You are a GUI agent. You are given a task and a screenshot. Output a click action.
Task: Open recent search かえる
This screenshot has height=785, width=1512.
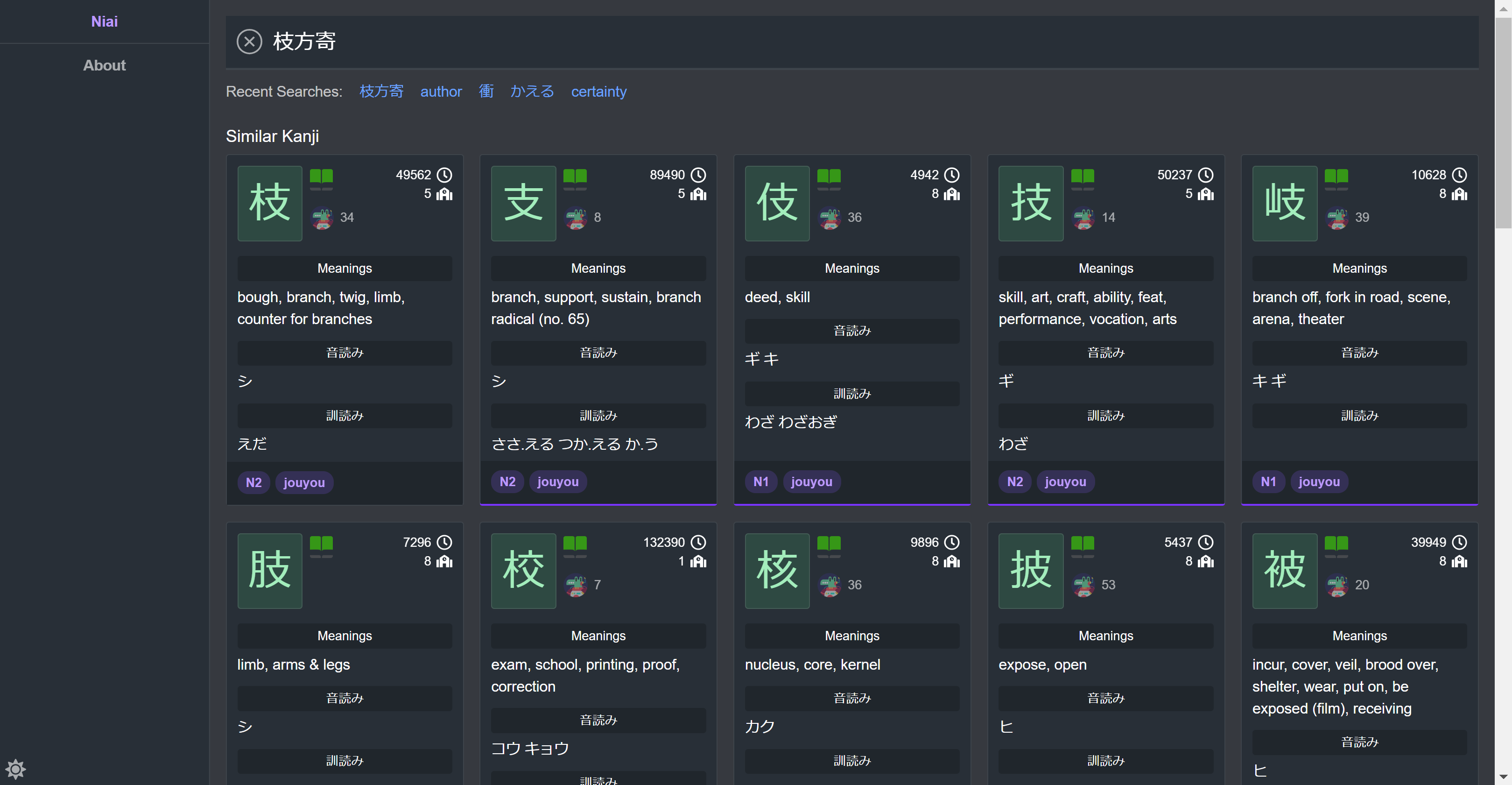point(532,92)
